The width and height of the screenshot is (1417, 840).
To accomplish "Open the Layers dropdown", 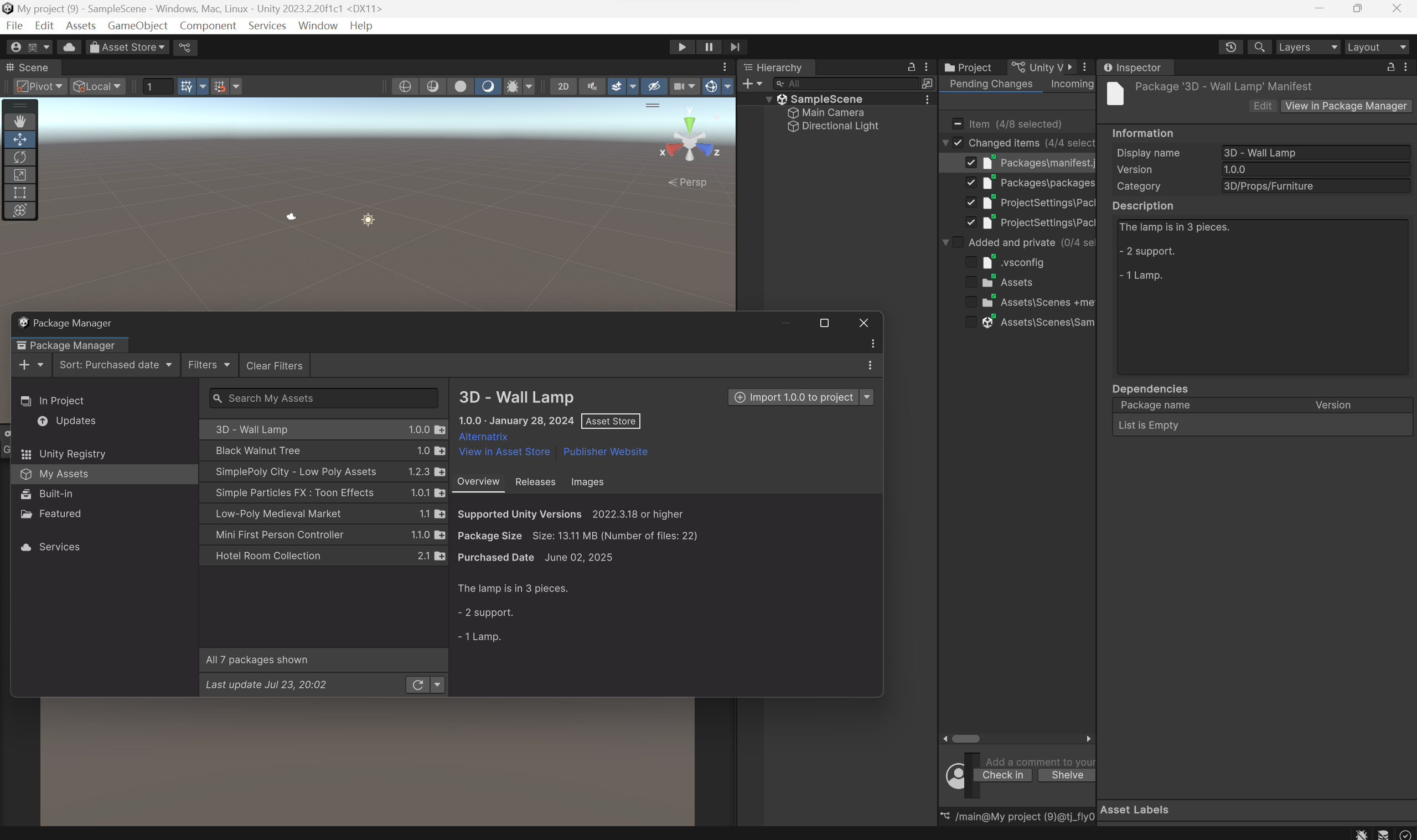I will click(1308, 47).
